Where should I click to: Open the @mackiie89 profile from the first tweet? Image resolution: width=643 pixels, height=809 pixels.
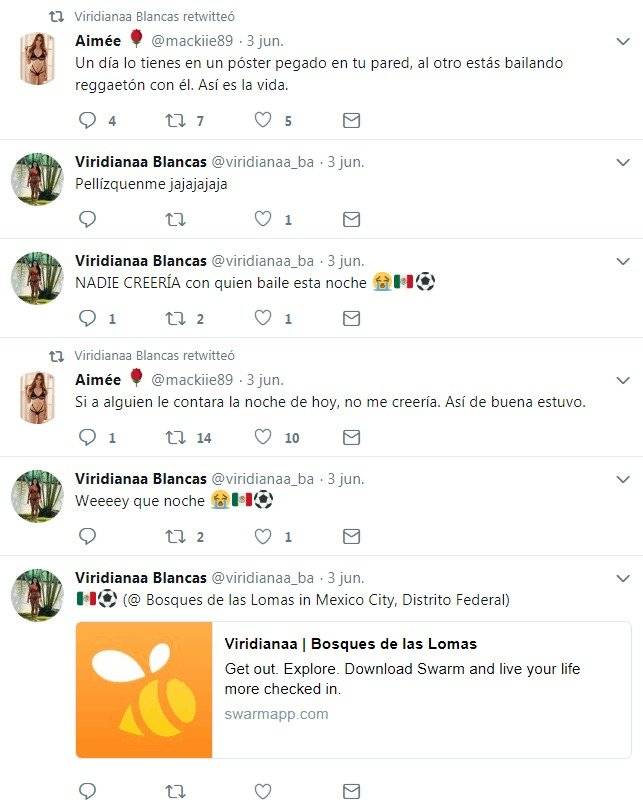[x=192, y=41]
